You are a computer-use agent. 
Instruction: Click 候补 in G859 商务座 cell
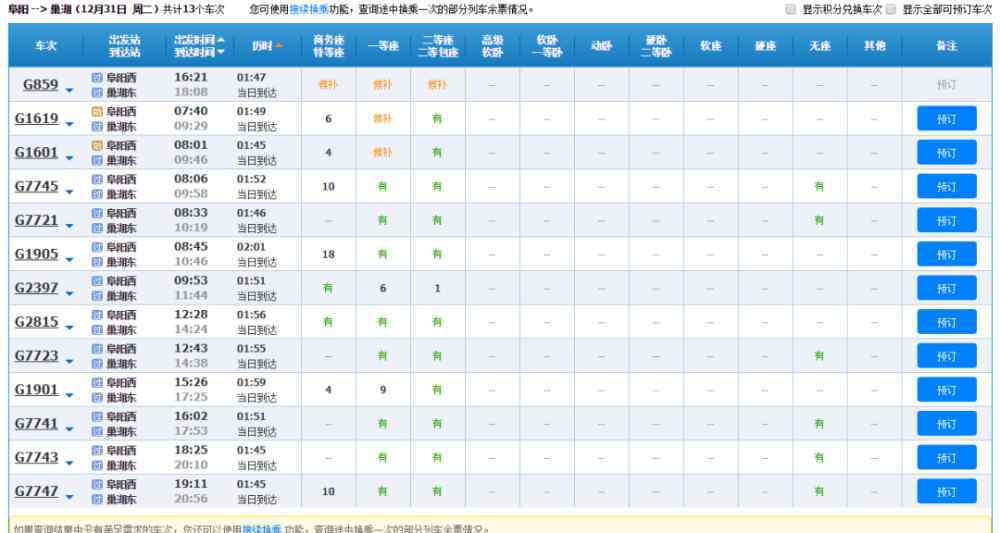tap(328, 84)
